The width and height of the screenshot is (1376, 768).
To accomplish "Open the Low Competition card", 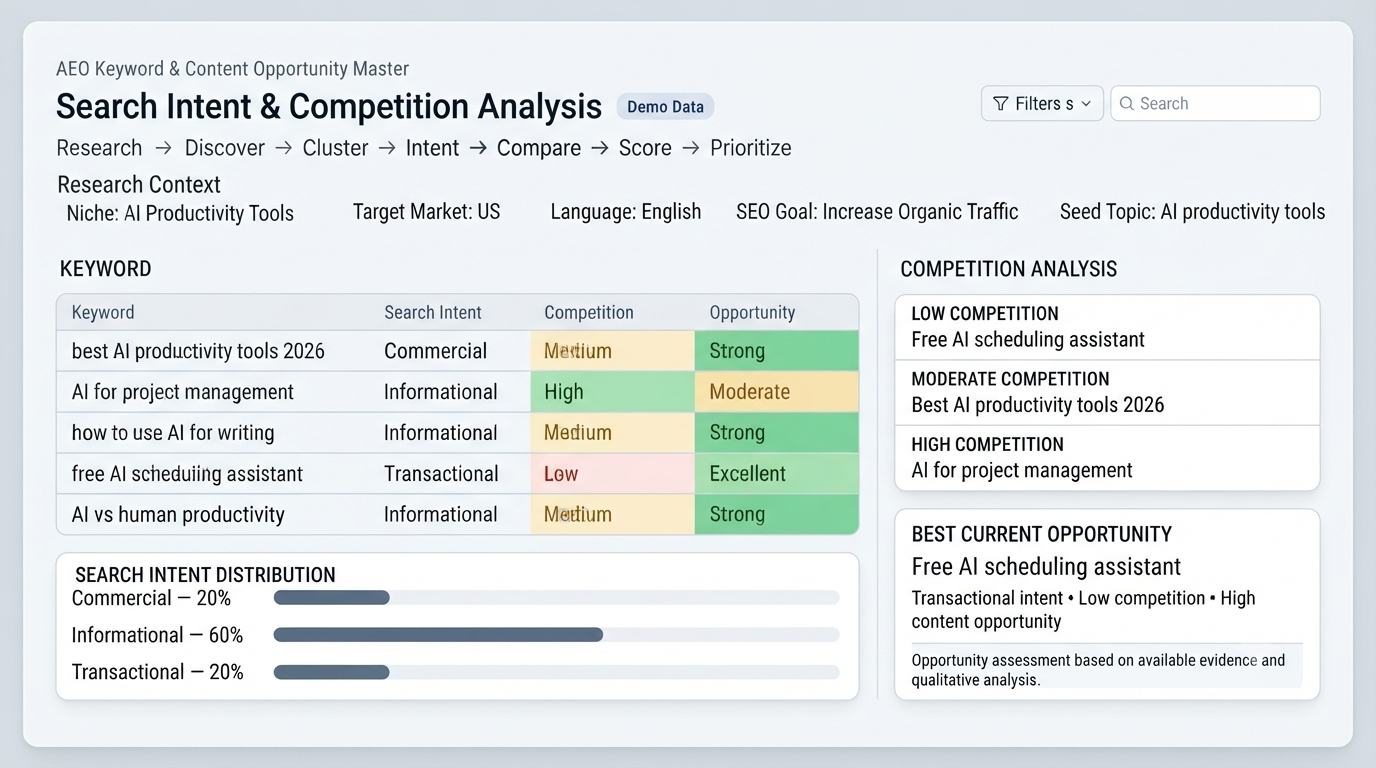I will coord(1107,327).
